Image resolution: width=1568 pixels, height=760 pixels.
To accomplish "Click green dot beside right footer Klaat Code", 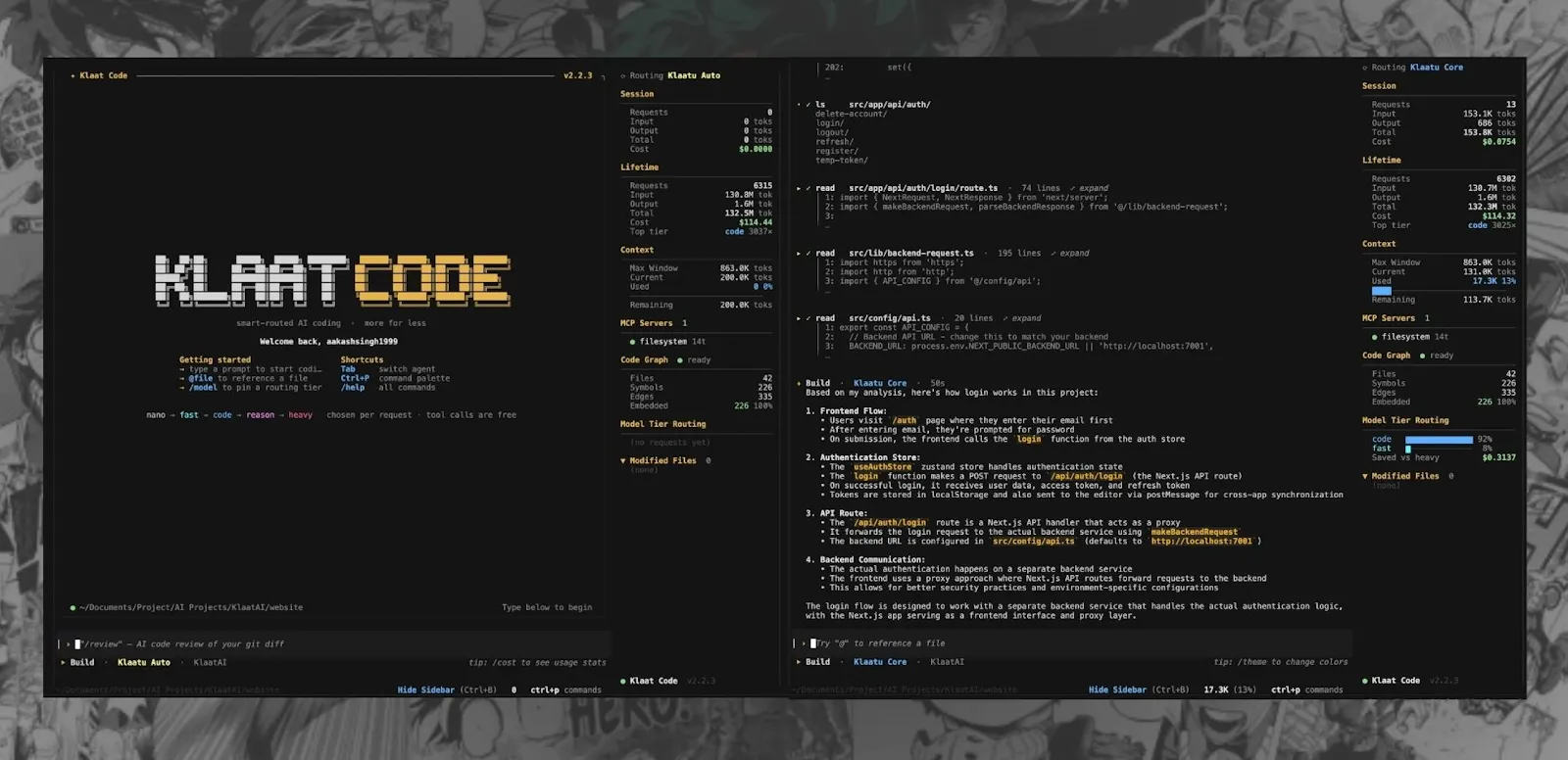I will (x=1365, y=681).
